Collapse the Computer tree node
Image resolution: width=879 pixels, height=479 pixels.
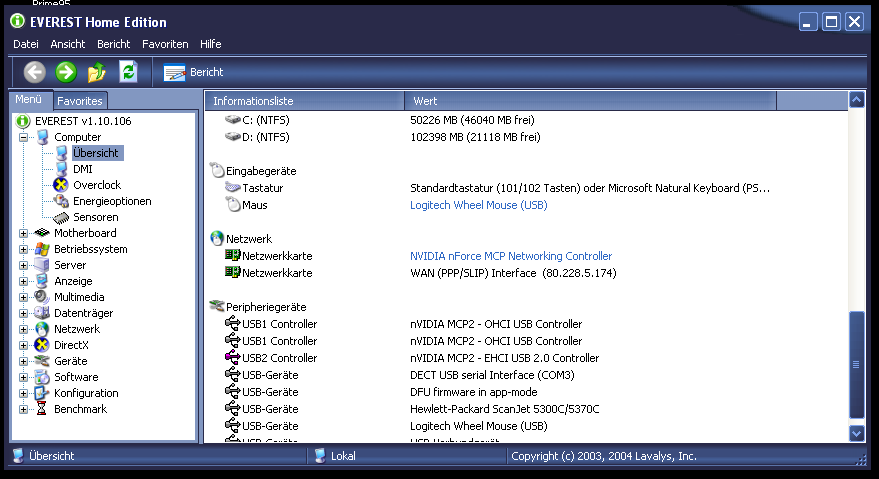[x=23, y=137]
